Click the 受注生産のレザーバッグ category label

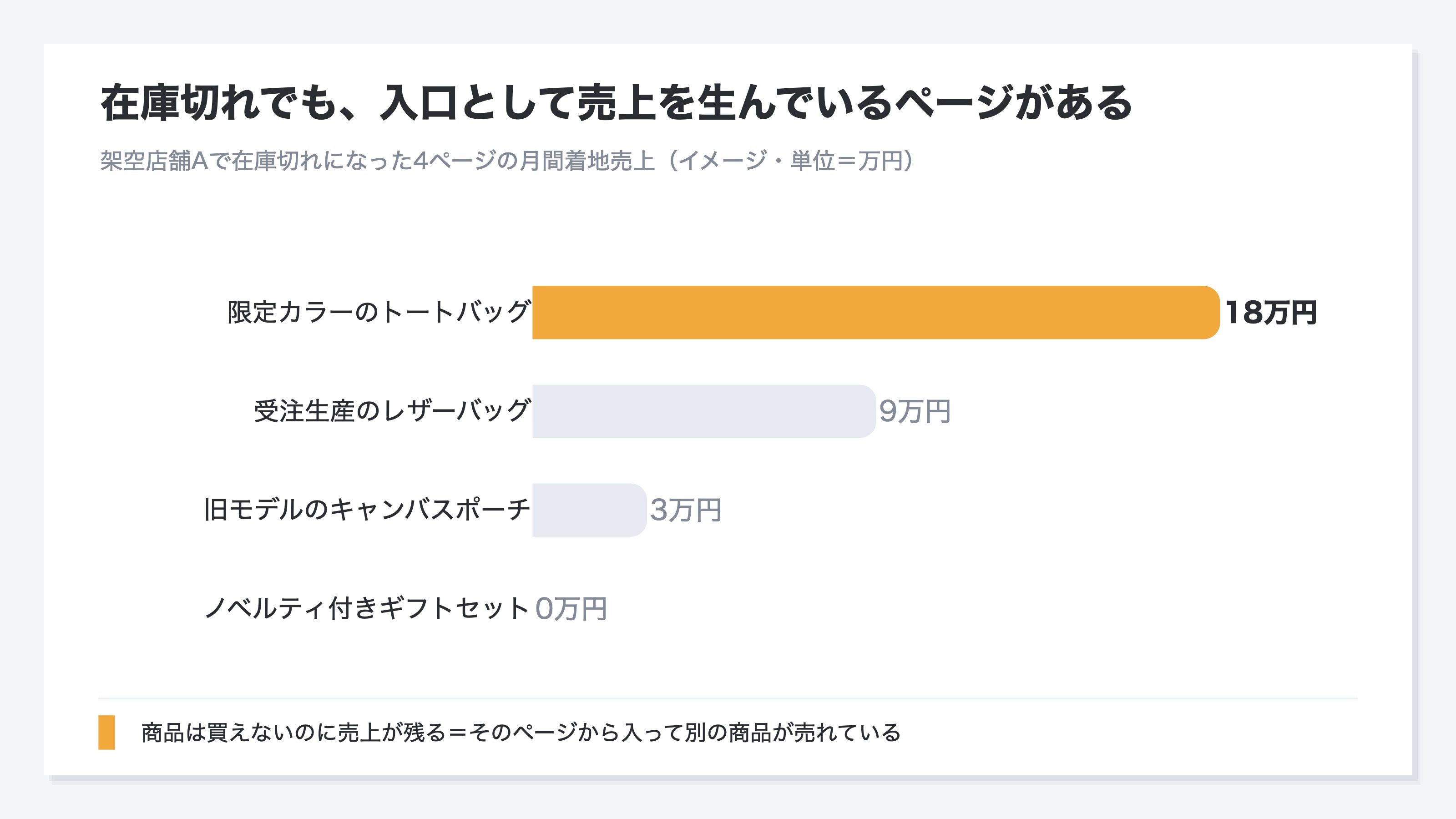click(x=392, y=411)
